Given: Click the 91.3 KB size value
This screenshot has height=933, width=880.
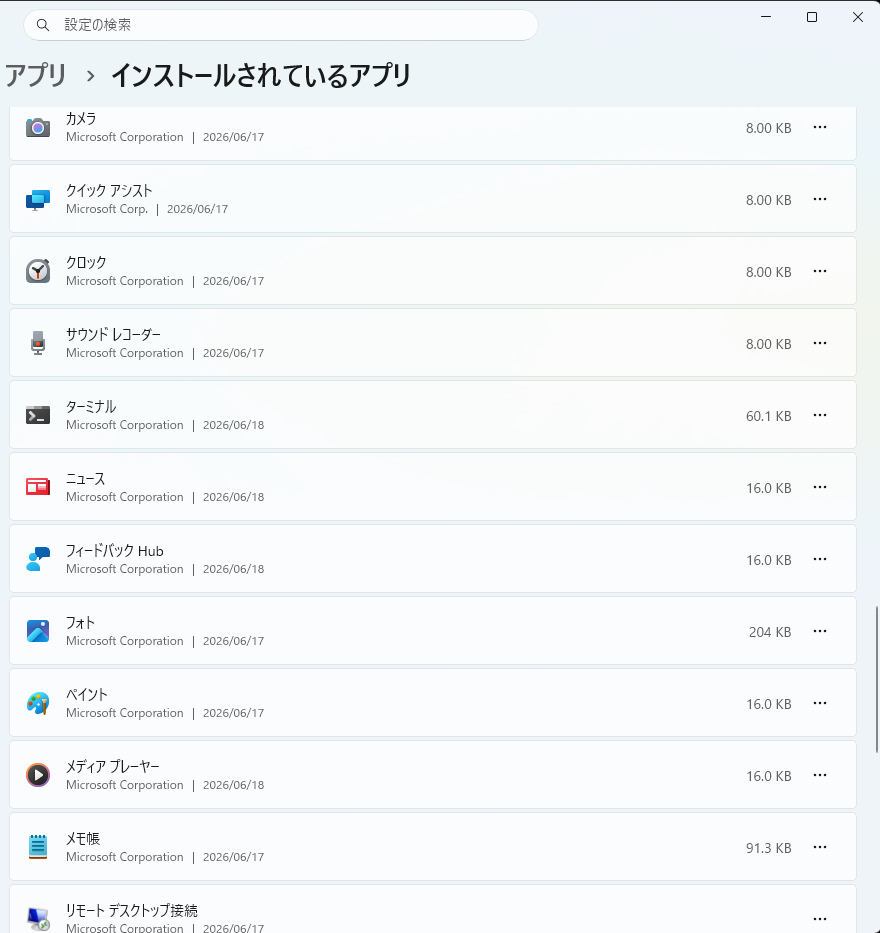Looking at the screenshot, I should tap(768, 848).
